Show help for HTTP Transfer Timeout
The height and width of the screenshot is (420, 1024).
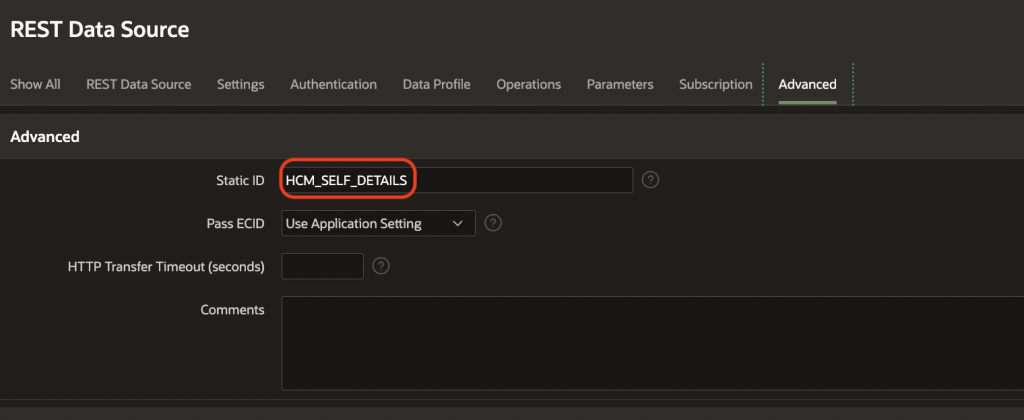point(380,266)
